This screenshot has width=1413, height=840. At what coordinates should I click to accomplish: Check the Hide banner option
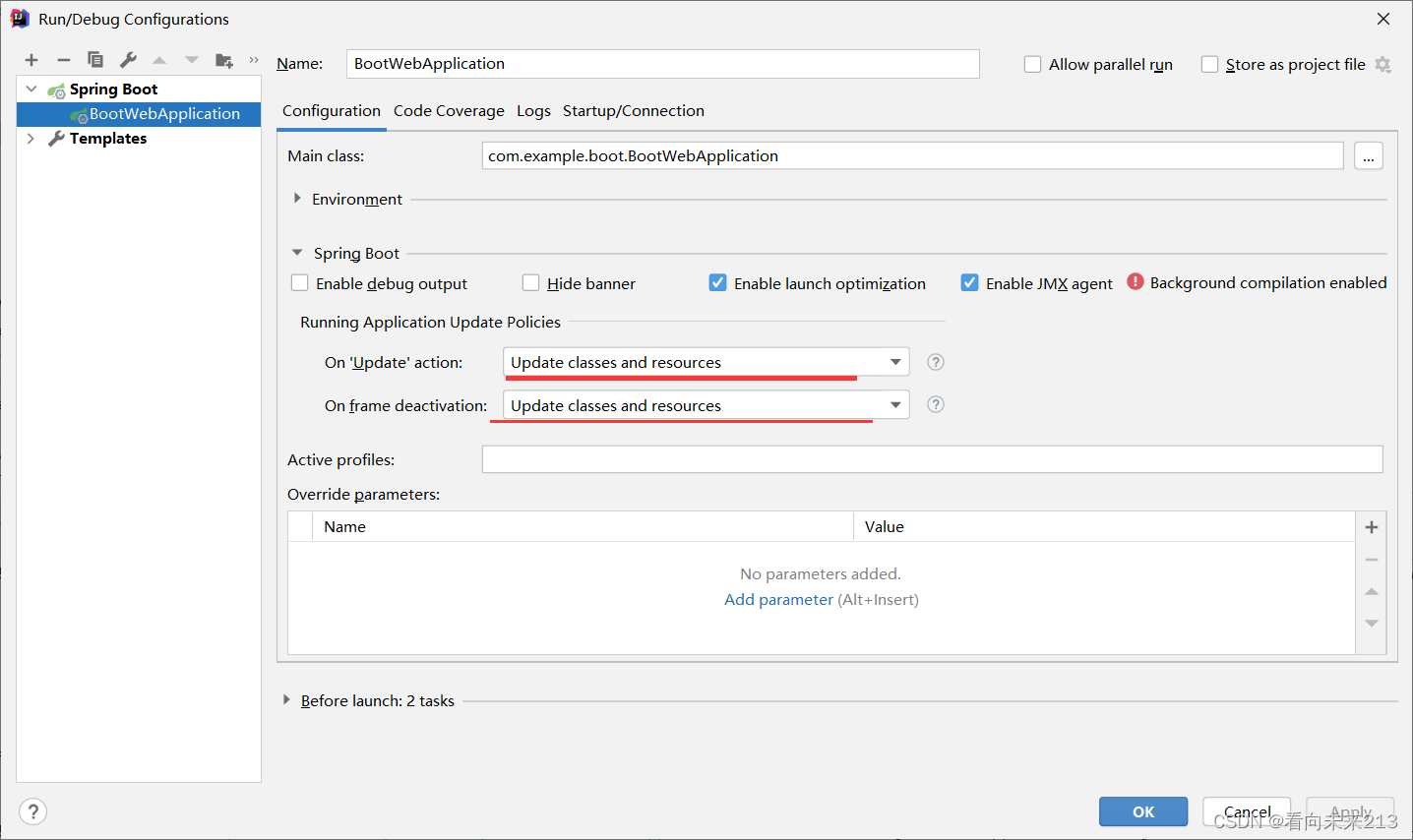tap(531, 283)
